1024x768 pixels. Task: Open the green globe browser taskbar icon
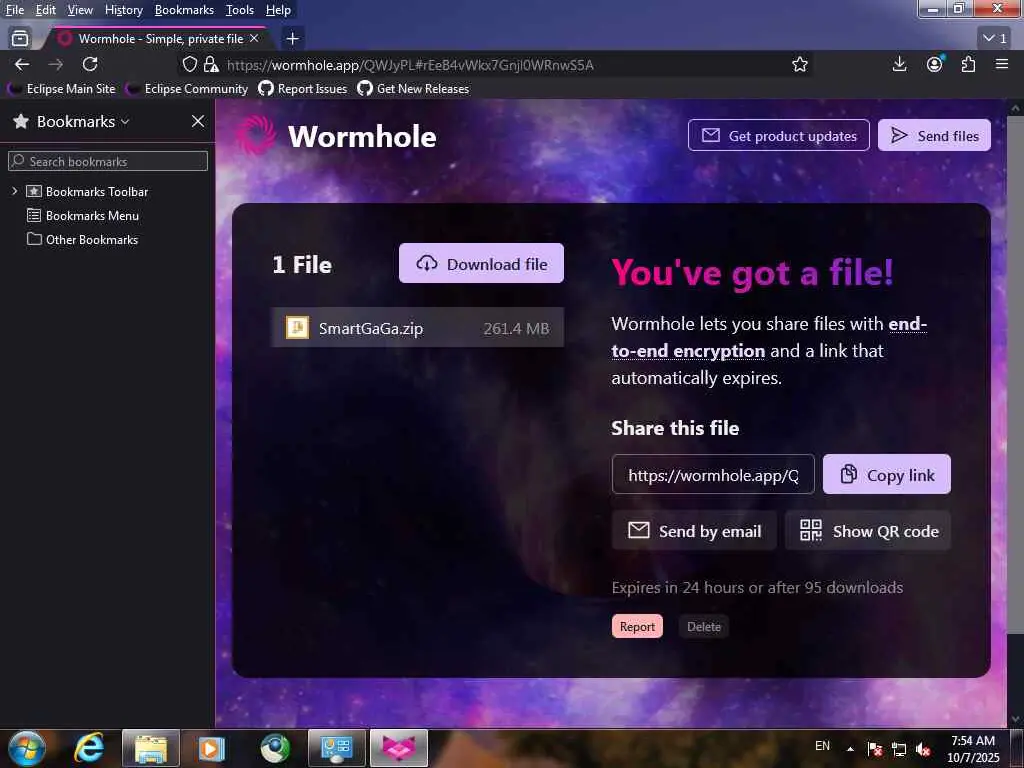pyautogui.click(x=275, y=748)
